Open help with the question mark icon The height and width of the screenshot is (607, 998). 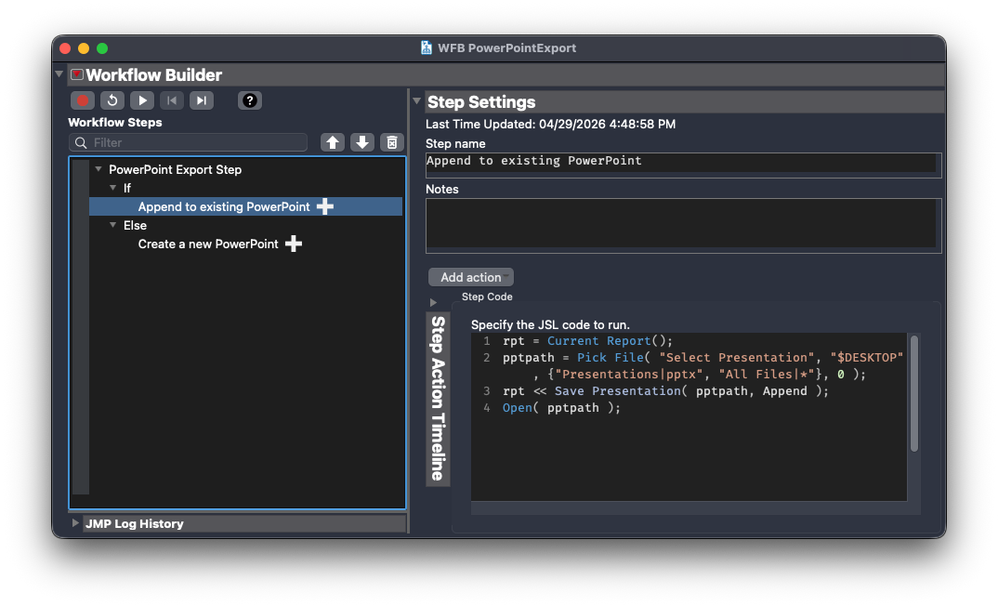click(250, 101)
